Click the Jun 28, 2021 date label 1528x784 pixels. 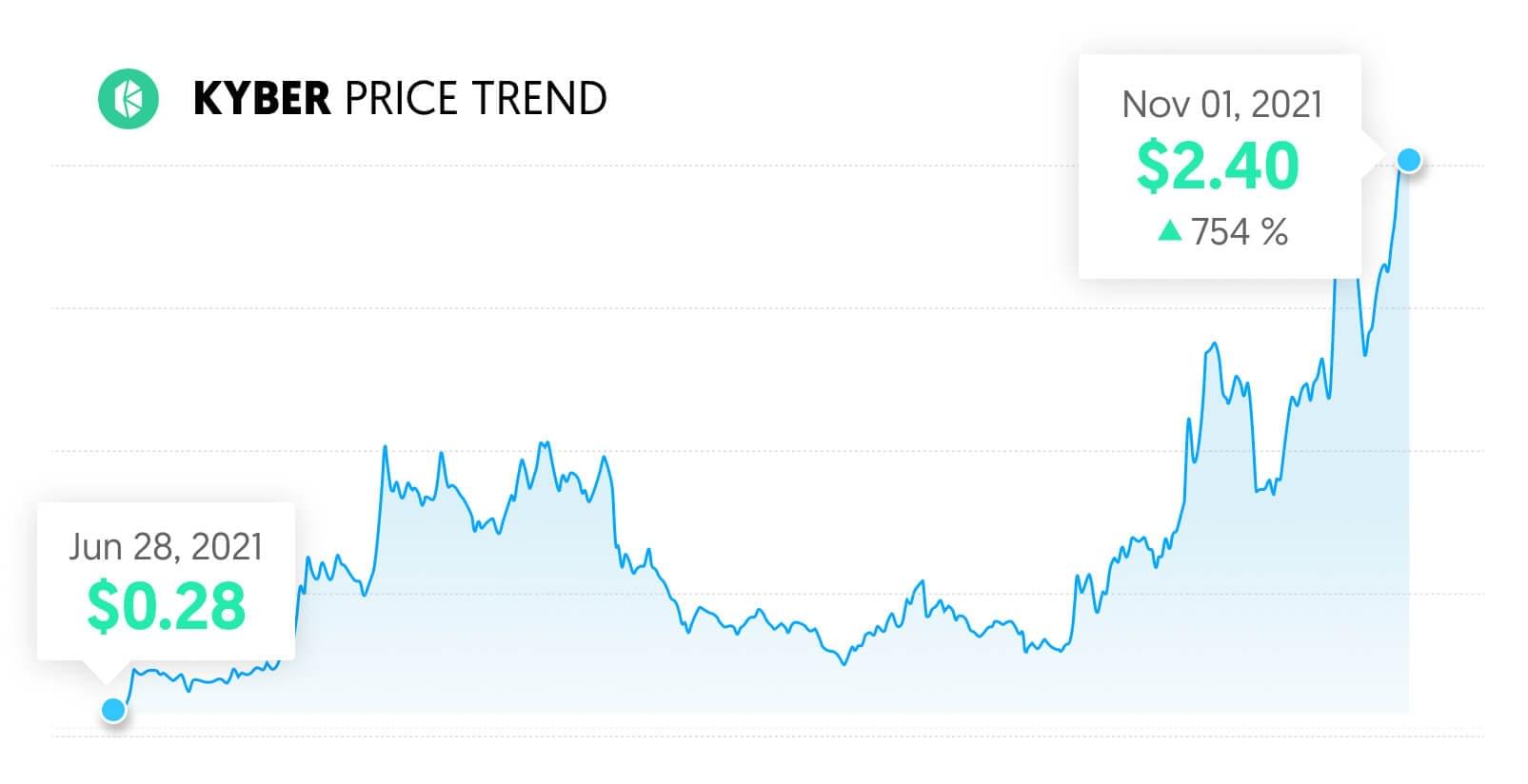click(166, 547)
